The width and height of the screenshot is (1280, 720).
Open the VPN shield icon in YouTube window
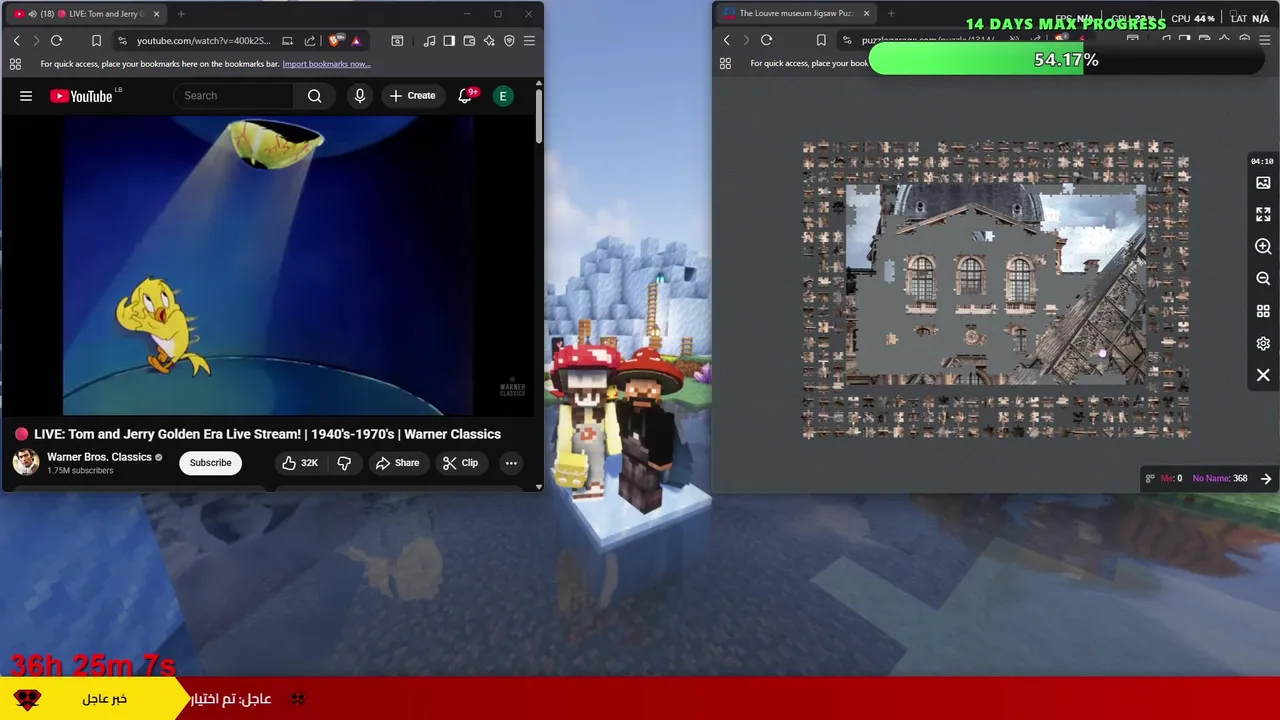tap(509, 41)
